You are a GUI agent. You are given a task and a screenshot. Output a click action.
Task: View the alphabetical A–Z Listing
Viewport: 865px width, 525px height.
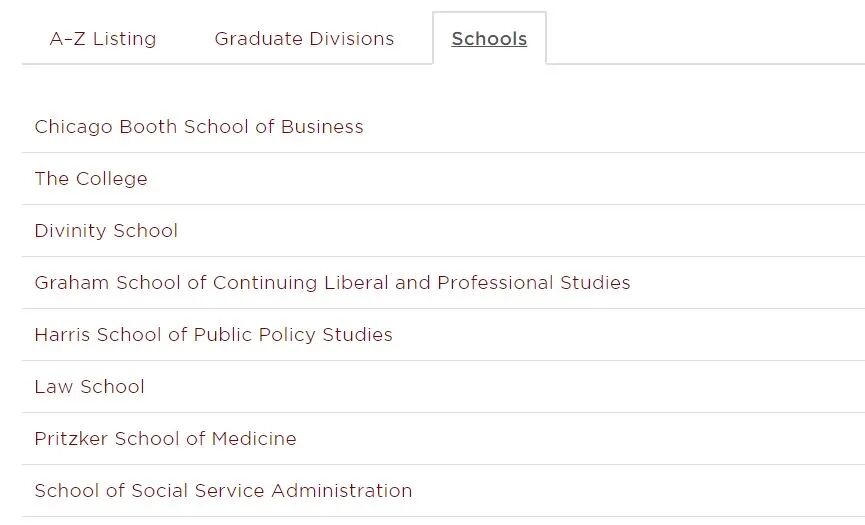click(x=103, y=39)
